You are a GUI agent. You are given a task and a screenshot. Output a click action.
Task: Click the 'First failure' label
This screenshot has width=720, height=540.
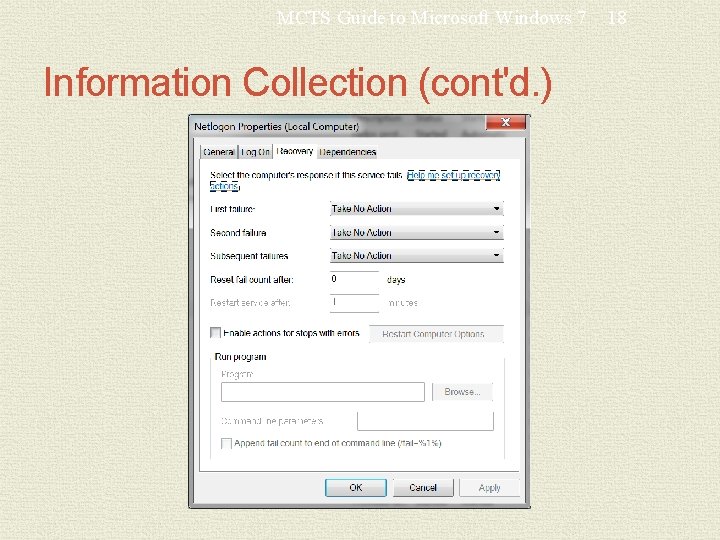[233, 209]
